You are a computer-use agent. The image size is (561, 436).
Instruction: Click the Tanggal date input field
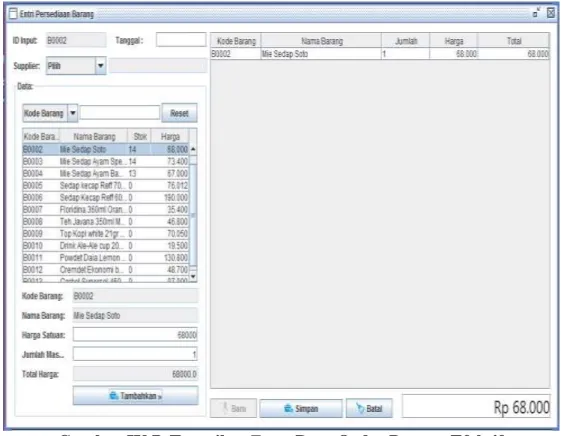point(181,40)
